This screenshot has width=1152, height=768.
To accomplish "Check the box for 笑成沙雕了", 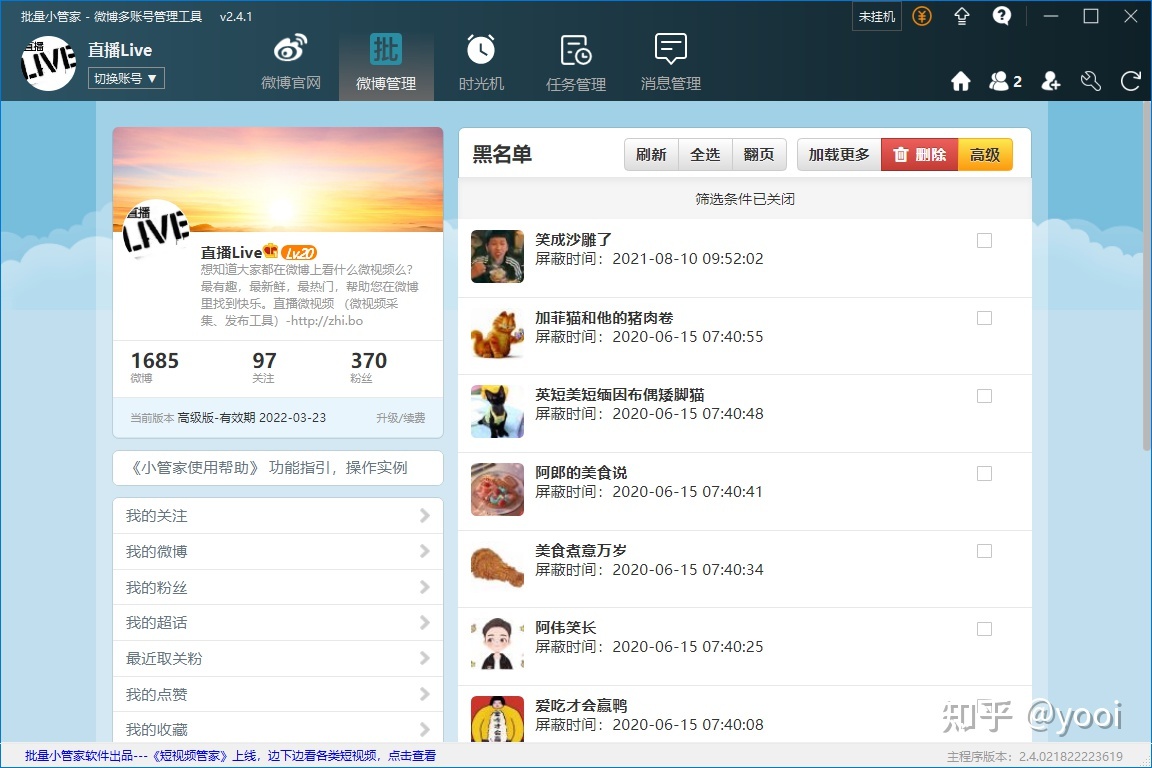I will click(984, 240).
